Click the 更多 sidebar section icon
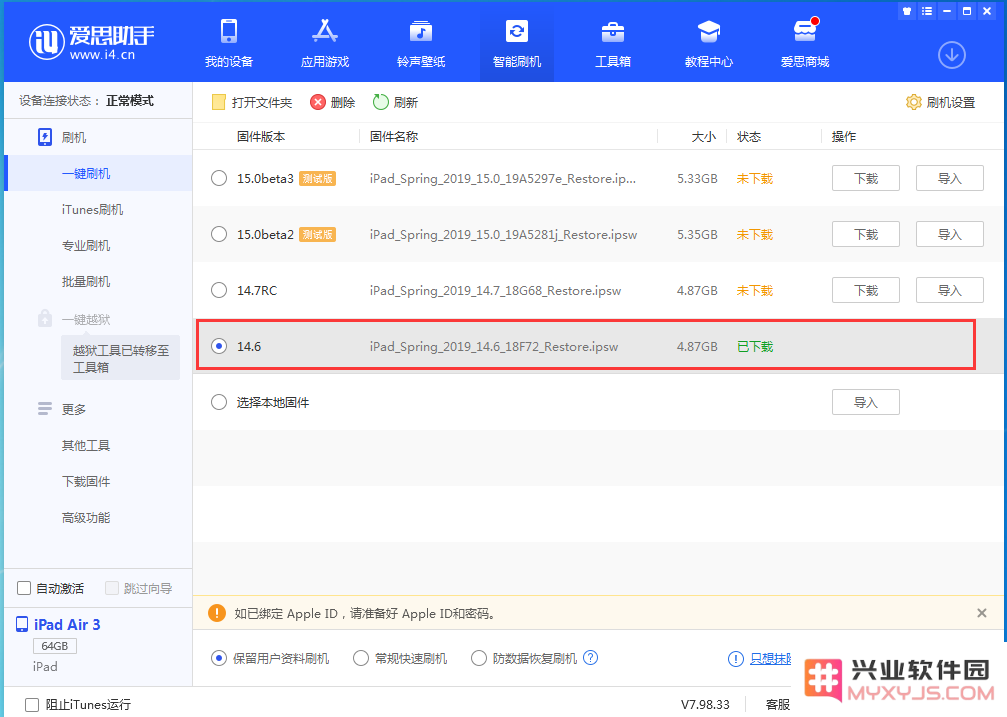Image resolution: width=1007 pixels, height=717 pixels. [x=44, y=409]
